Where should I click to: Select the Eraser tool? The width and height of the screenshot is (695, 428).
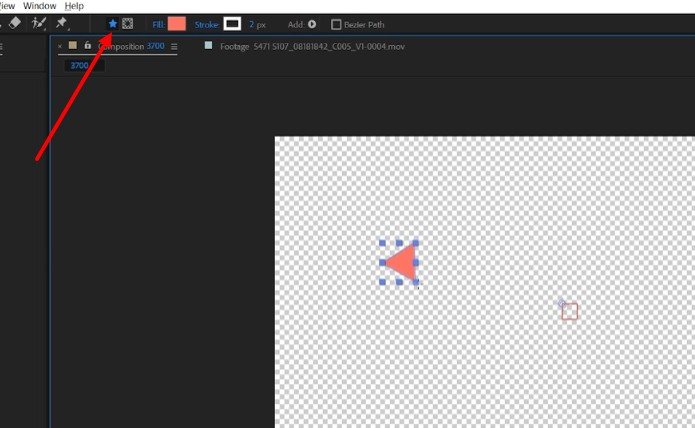pos(15,23)
